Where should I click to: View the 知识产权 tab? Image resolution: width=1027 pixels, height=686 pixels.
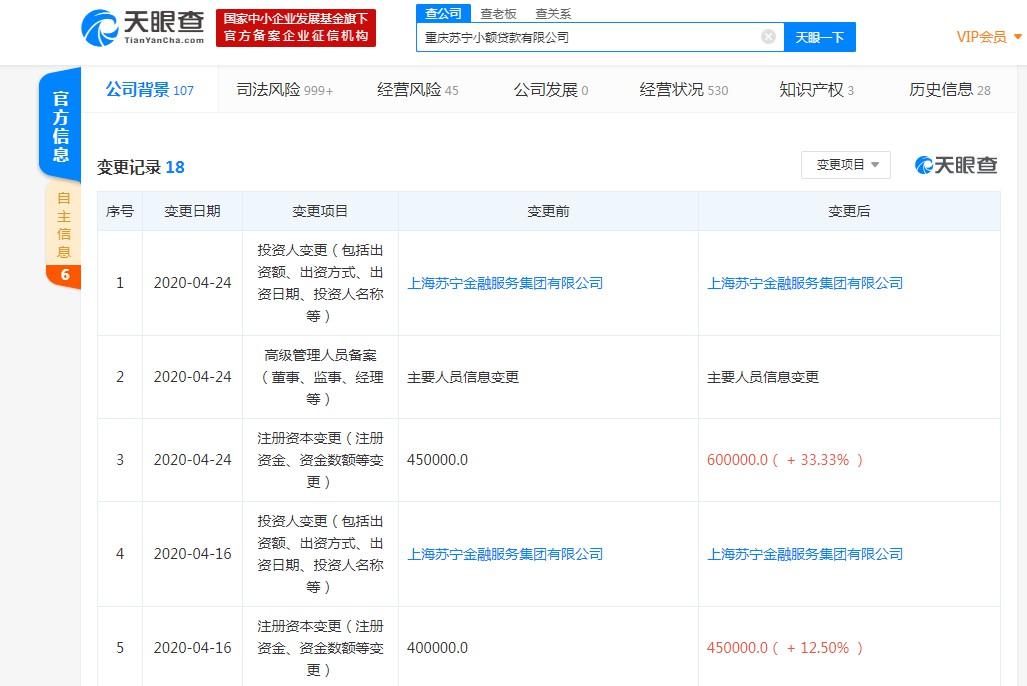[x=811, y=89]
